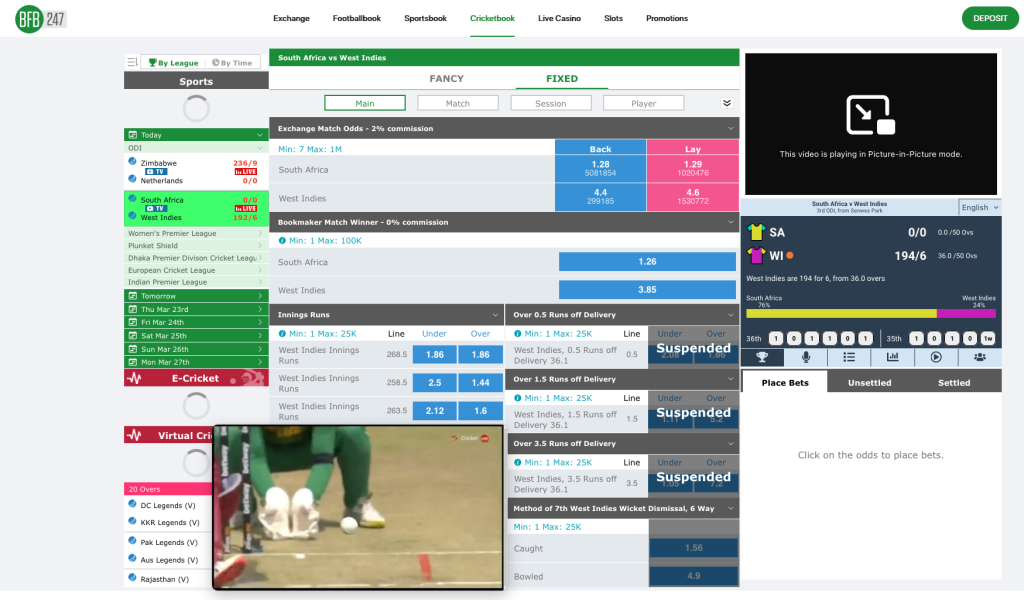Collapse Exchange Match Odds section
The height and width of the screenshot is (600, 1024).
(x=731, y=129)
